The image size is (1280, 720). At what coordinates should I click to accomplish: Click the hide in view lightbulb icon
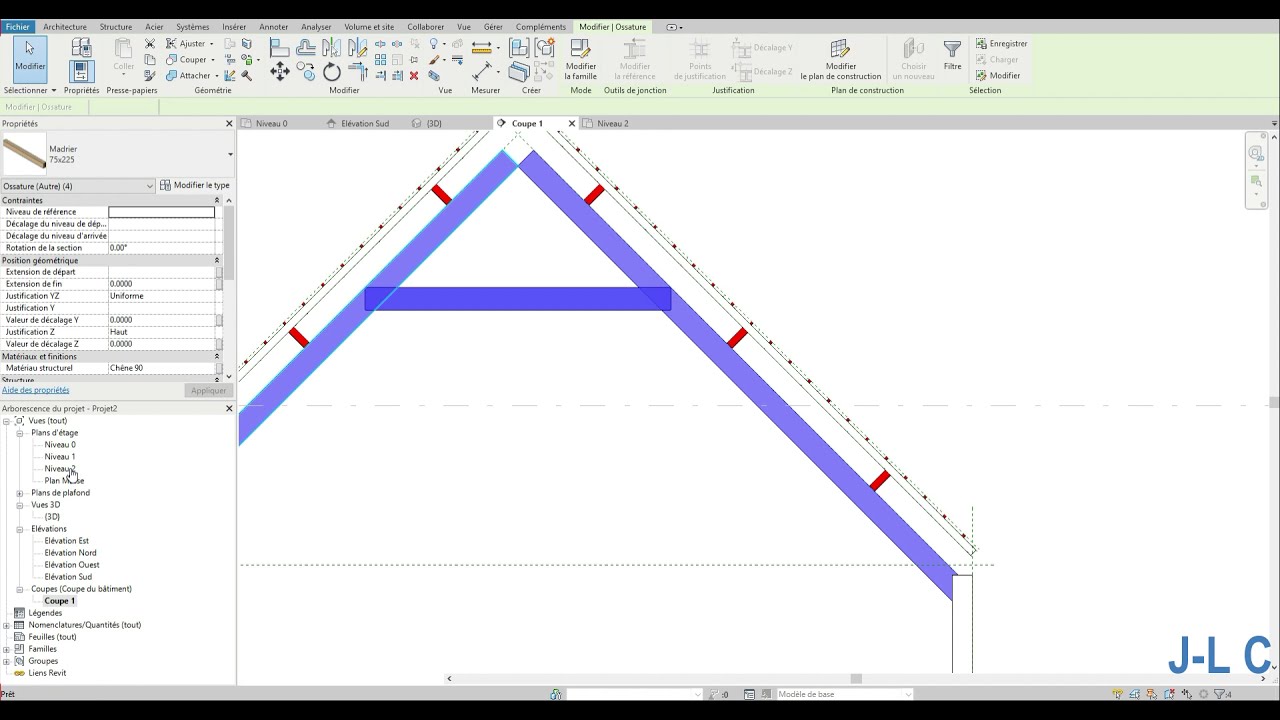pyautogui.click(x=434, y=44)
